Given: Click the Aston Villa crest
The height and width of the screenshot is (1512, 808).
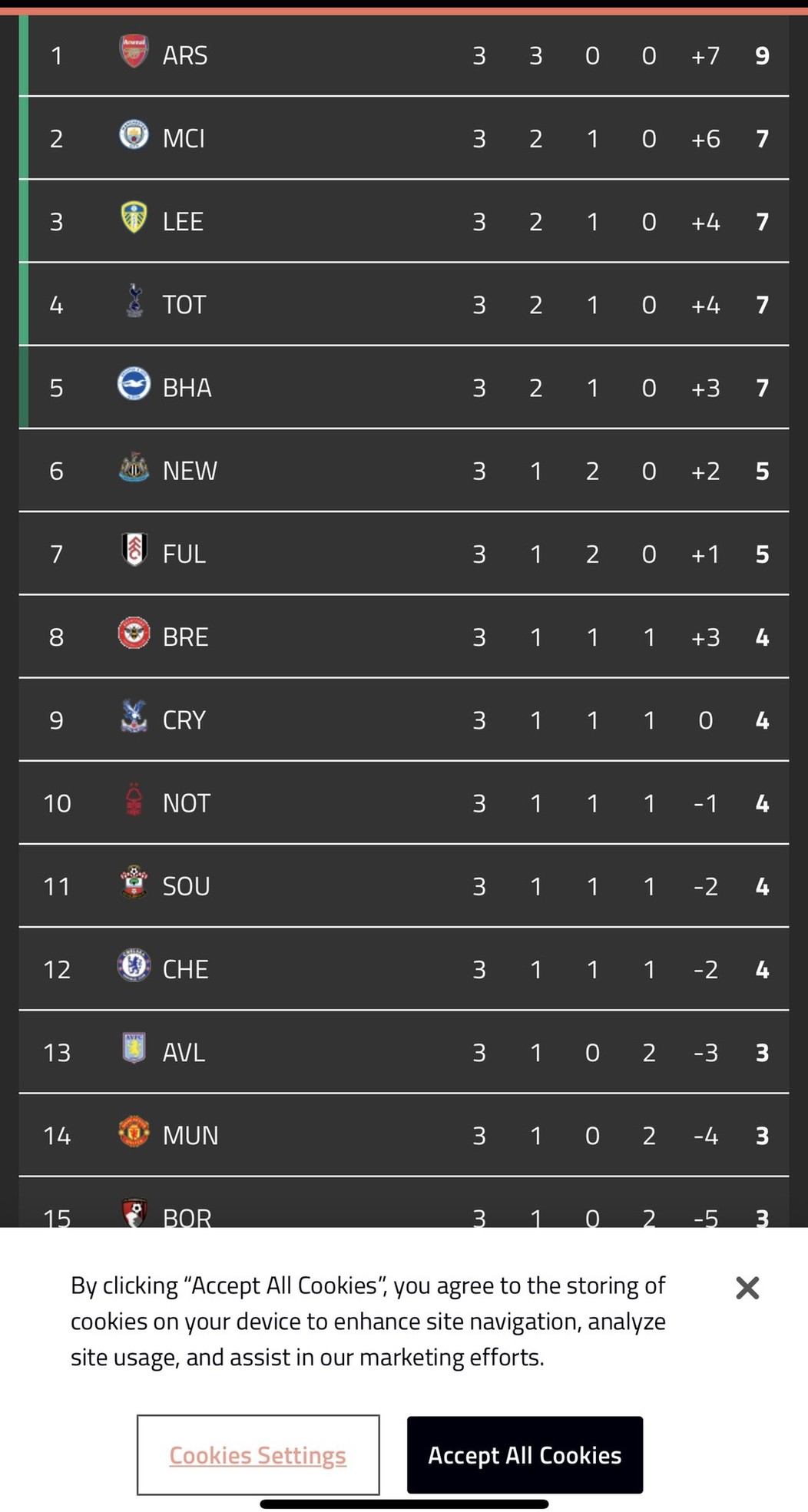Looking at the screenshot, I should pyautogui.click(x=134, y=1048).
